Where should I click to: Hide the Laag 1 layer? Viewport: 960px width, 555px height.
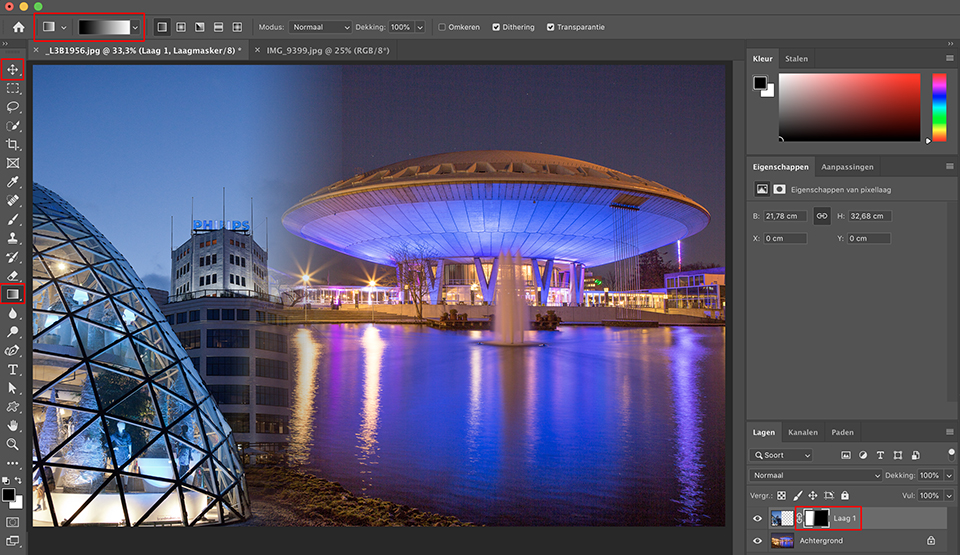coord(757,518)
